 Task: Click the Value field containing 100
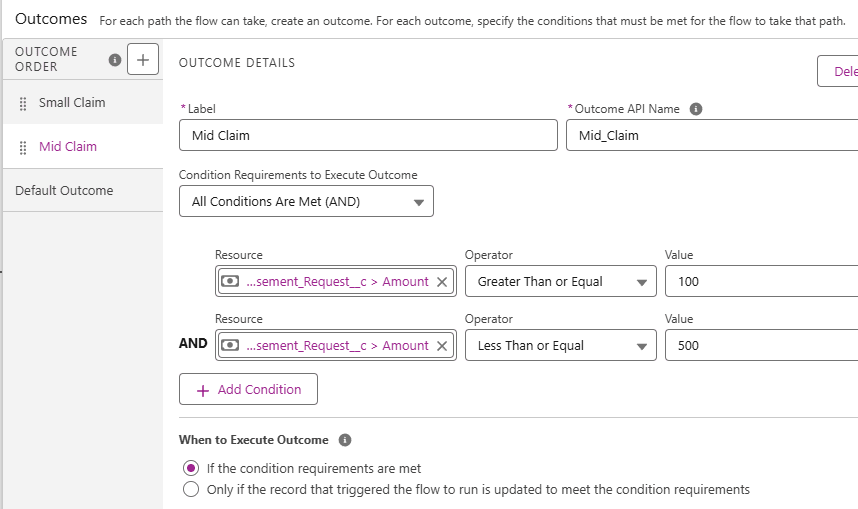[x=760, y=282]
